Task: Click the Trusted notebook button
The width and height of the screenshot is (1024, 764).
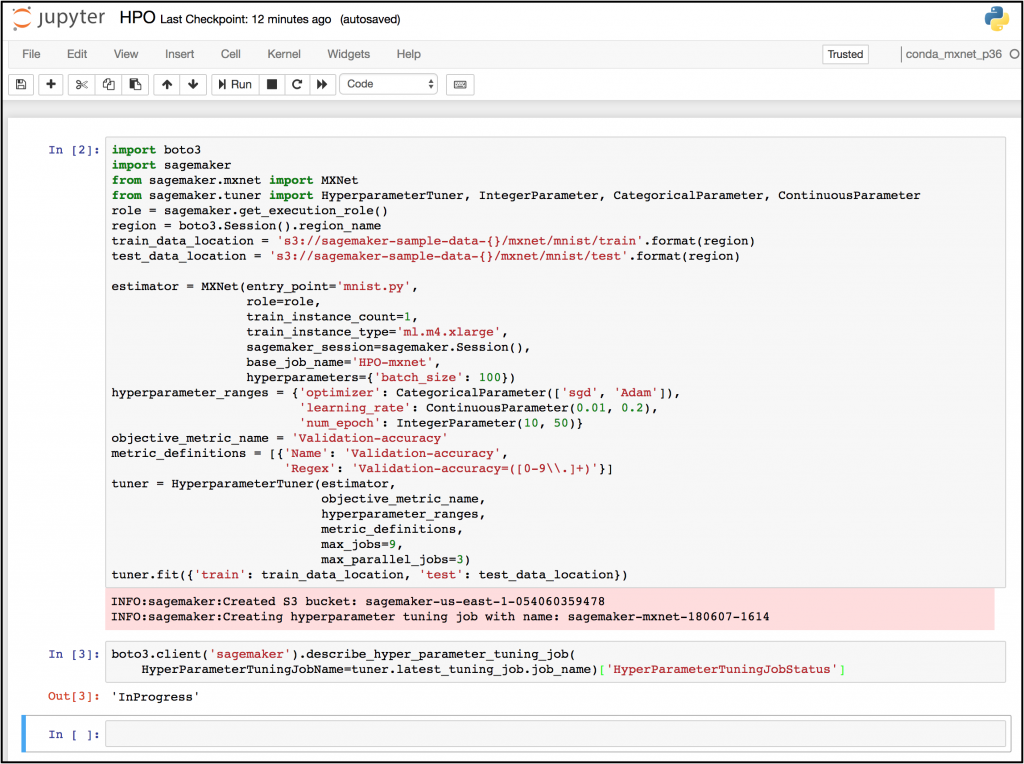Action: [x=846, y=54]
